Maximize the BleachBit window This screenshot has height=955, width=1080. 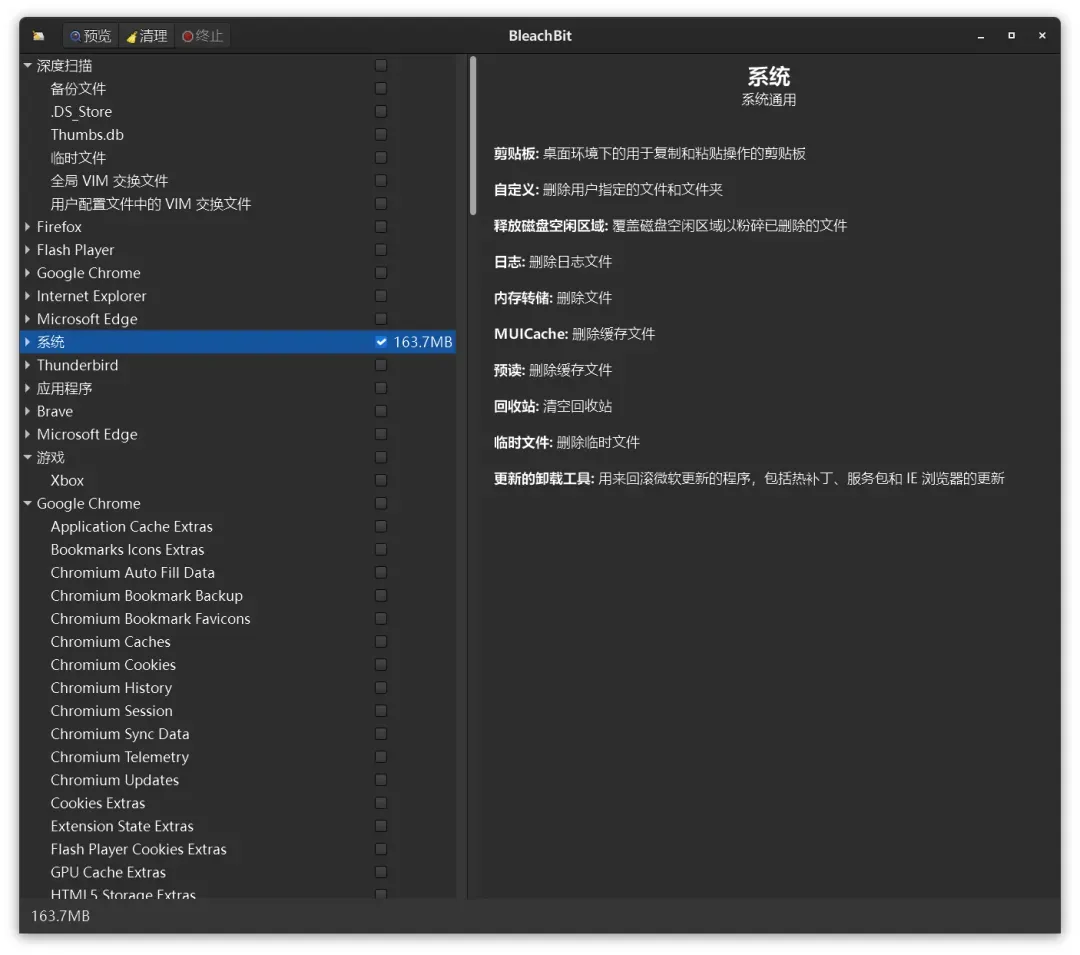pyautogui.click(x=1011, y=36)
